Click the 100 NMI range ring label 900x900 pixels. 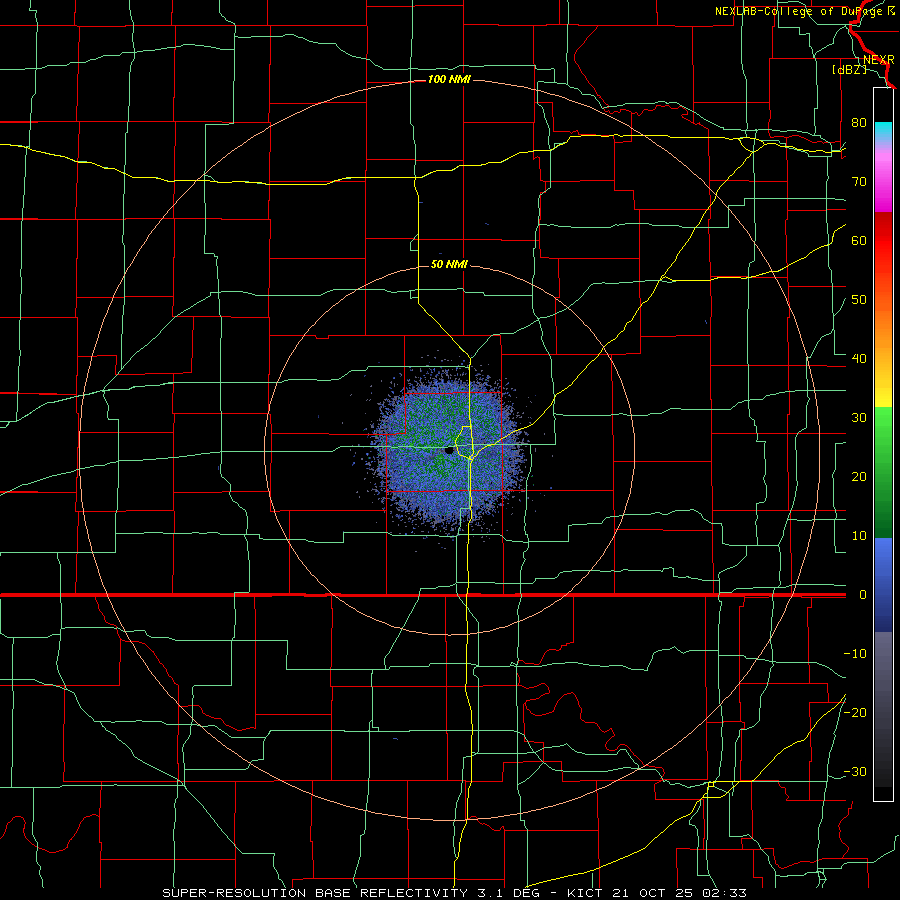pos(449,79)
